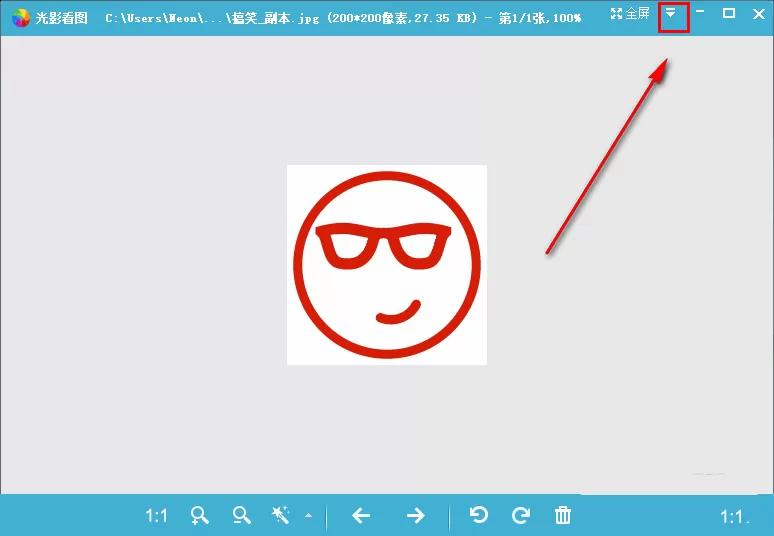The height and width of the screenshot is (536, 774).
Task: Rotate image counterclockwise
Action: 478,515
